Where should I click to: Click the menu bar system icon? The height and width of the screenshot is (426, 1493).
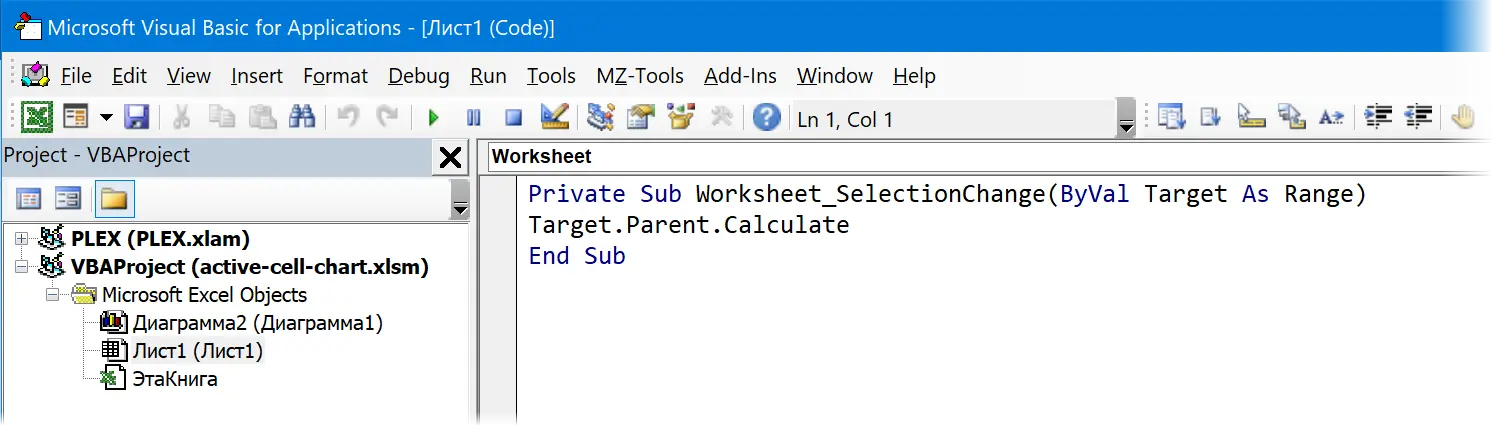[x=36, y=75]
